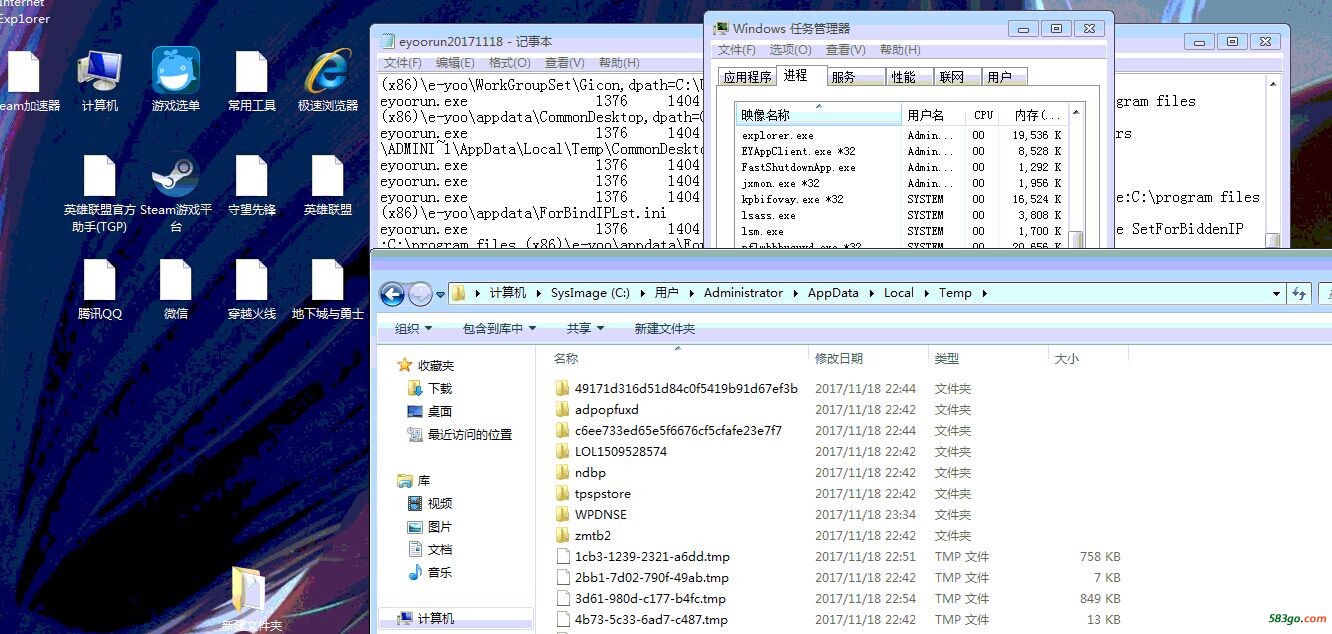
Task: Click the Explorer forward navigation arrow
Action: coord(420,293)
